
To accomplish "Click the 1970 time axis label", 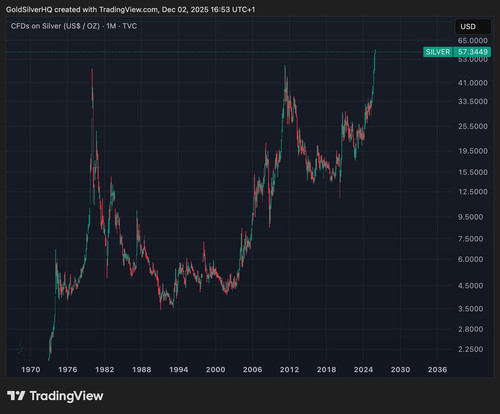I will point(31,369).
